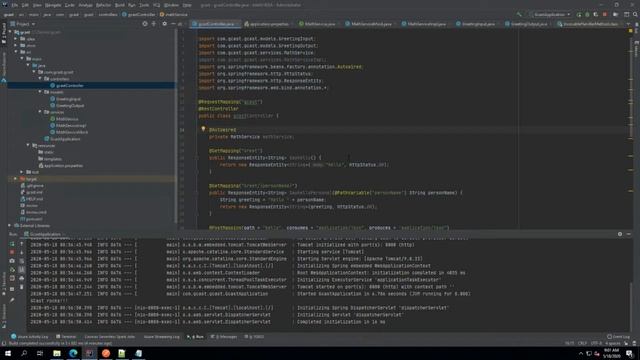Click the taskbar search magnifier

pyautogui.click(x=24, y=353)
